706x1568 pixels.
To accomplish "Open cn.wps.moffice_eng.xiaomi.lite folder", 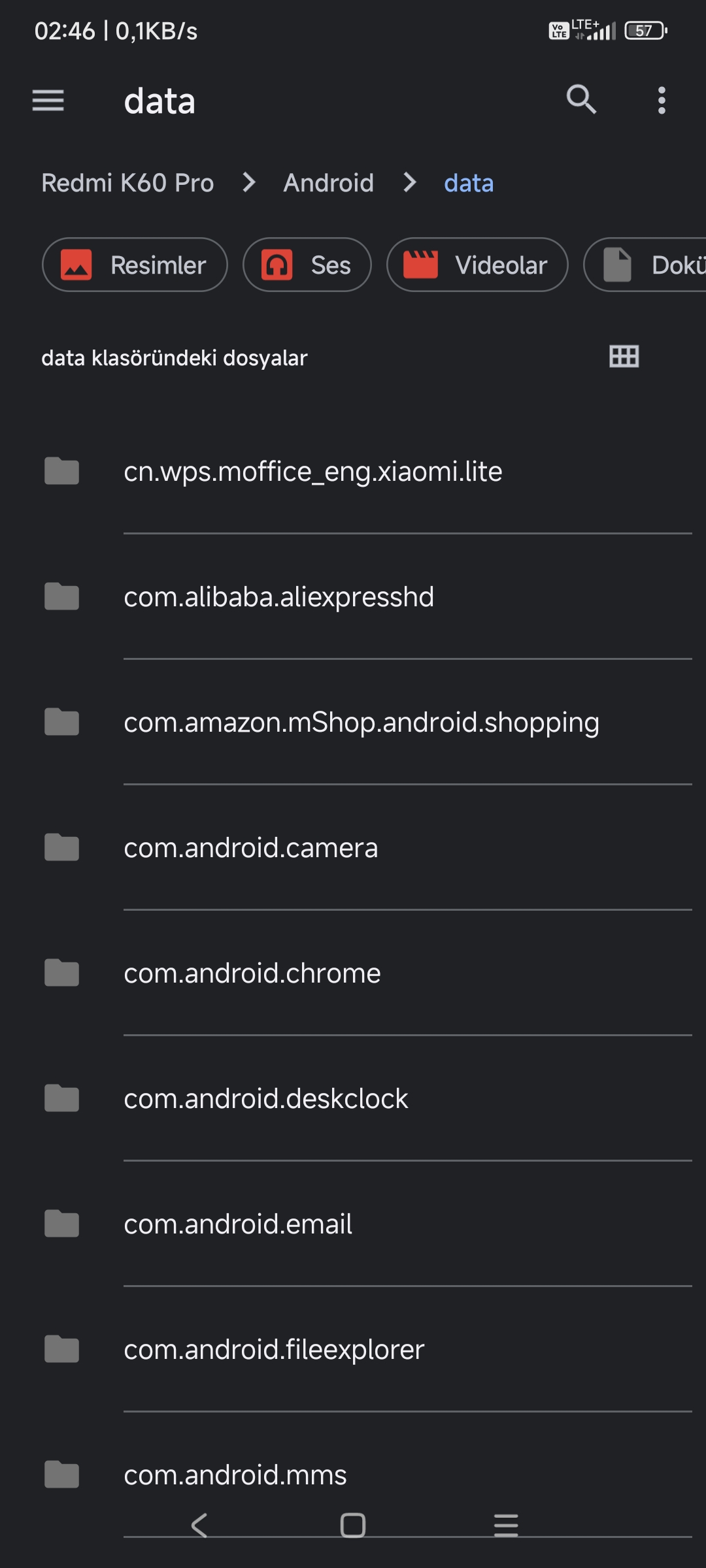I will point(312,472).
